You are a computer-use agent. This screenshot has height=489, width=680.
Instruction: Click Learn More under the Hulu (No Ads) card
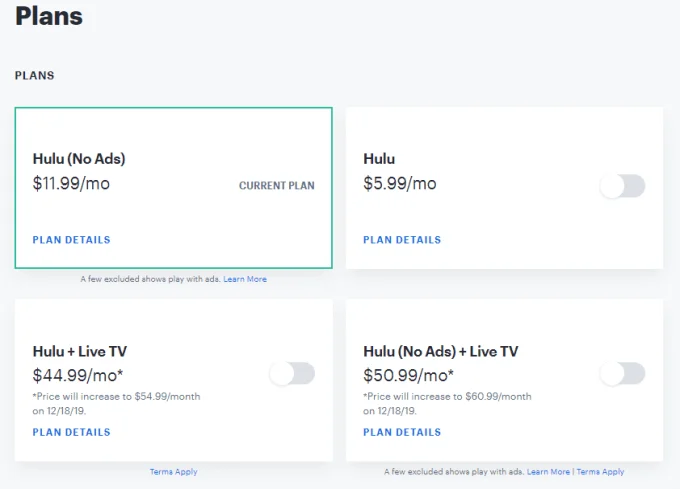click(245, 279)
